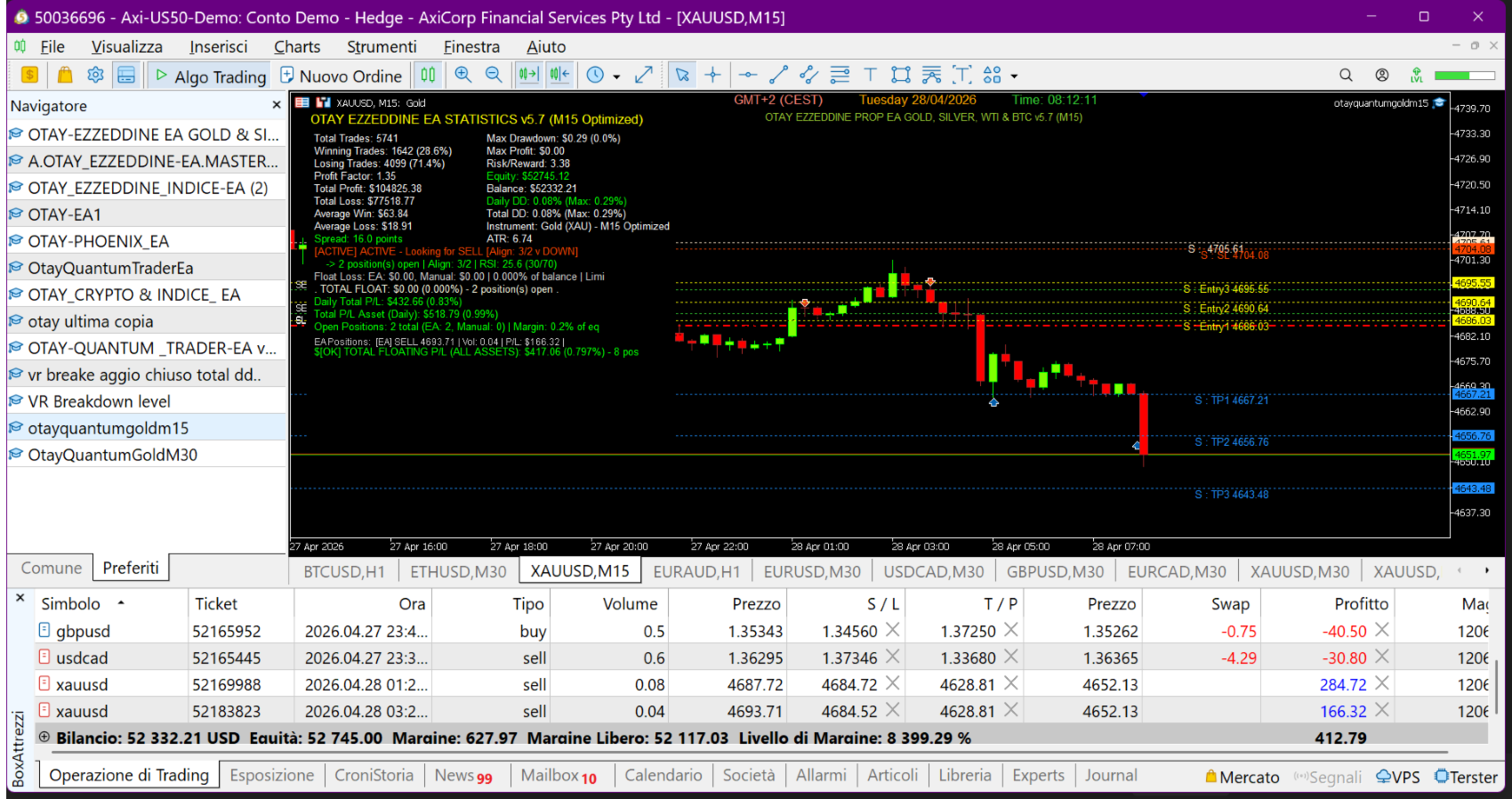This screenshot has width=1512, height=799.
Task: Open the Aiuto menu
Action: coord(546,47)
